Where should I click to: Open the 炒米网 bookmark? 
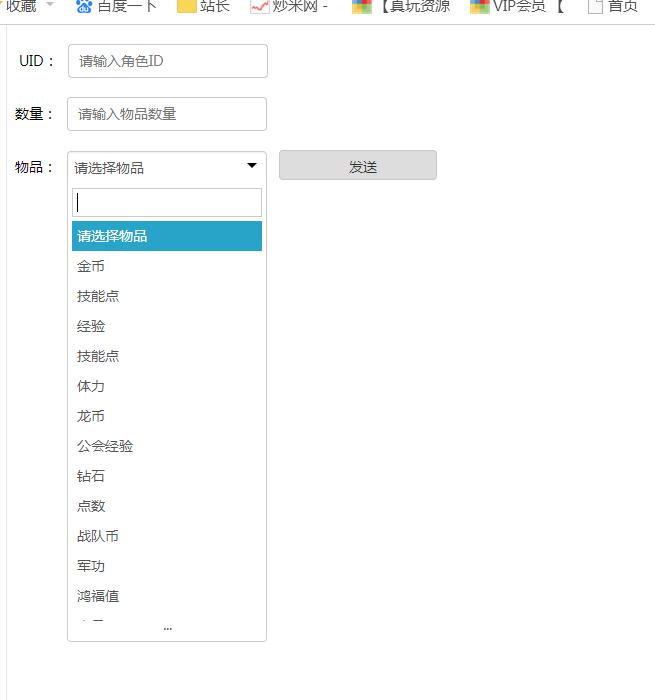(x=290, y=6)
